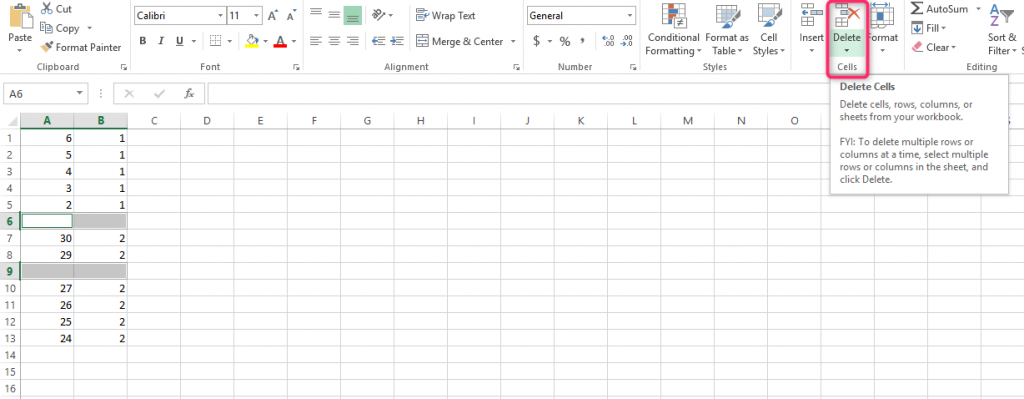Screen dimensions: 1024x399
Task: Click cell containing 30
Action: [x=47, y=238]
